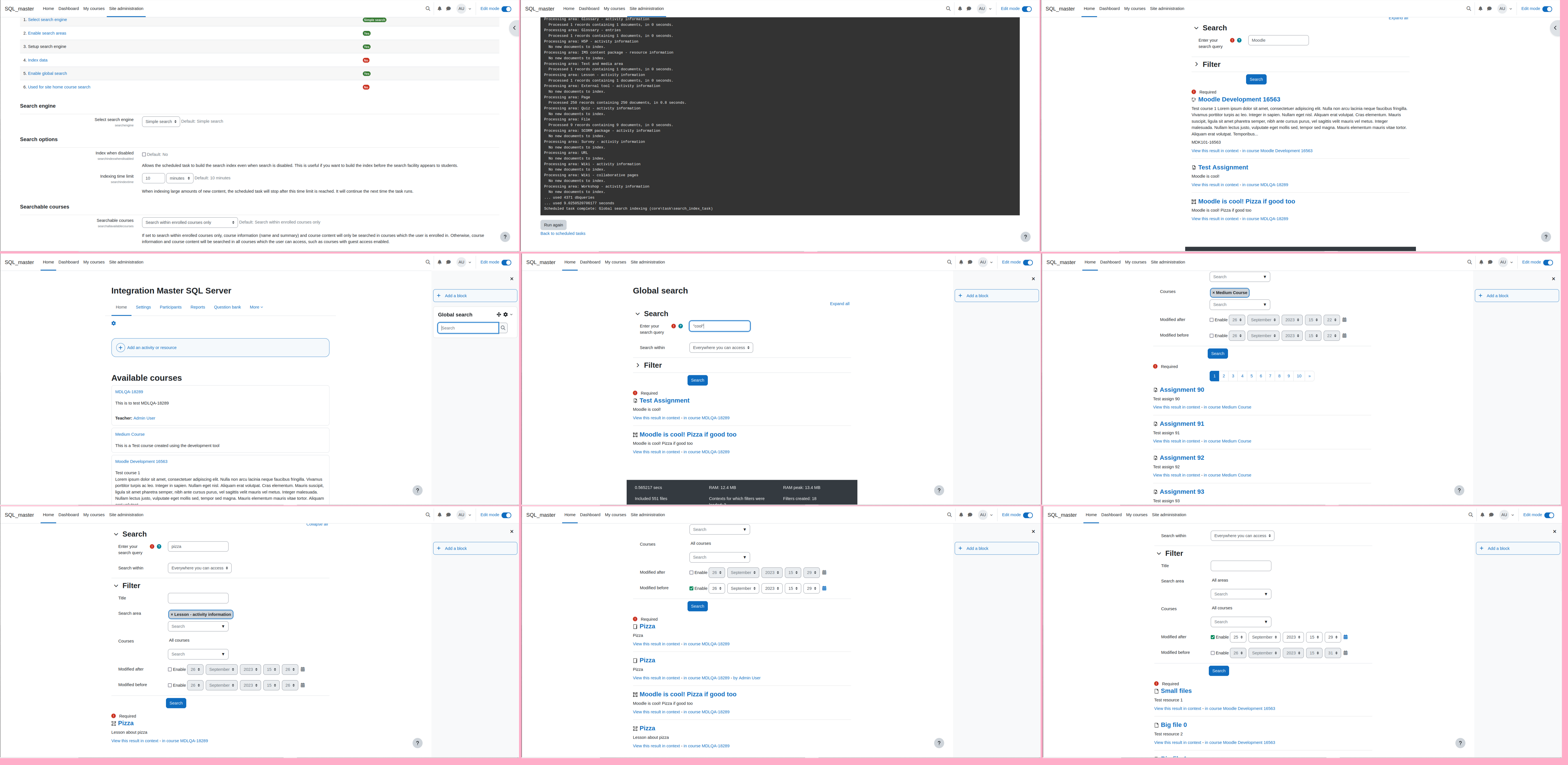The height and width of the screenshot is (765, 1568).
Task: Open the More dropdown in the course navigation tabs
Action: pyautogui.click(x=256, y=307)
